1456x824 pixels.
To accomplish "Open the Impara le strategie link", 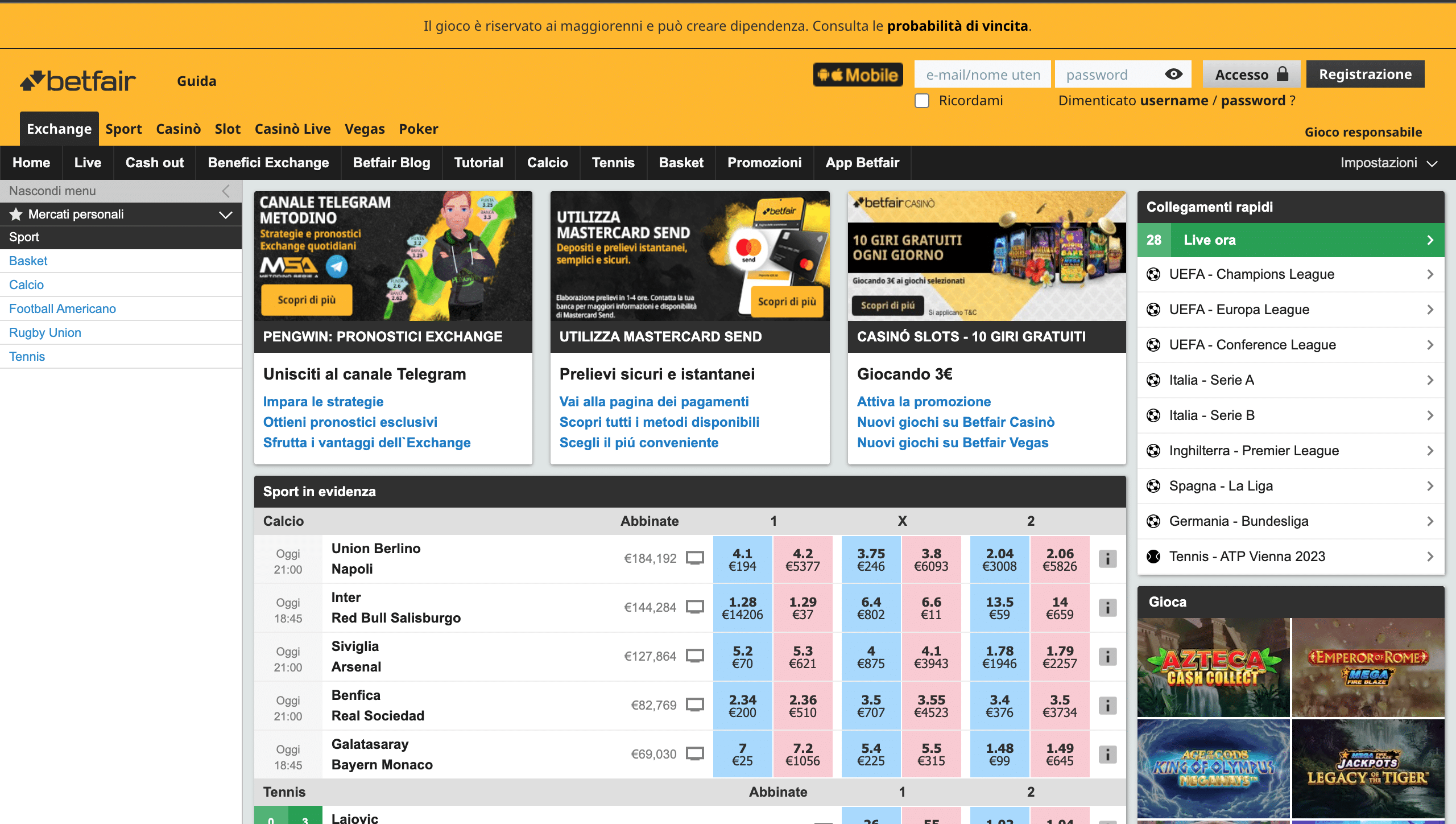I will [x=323, y=402].
